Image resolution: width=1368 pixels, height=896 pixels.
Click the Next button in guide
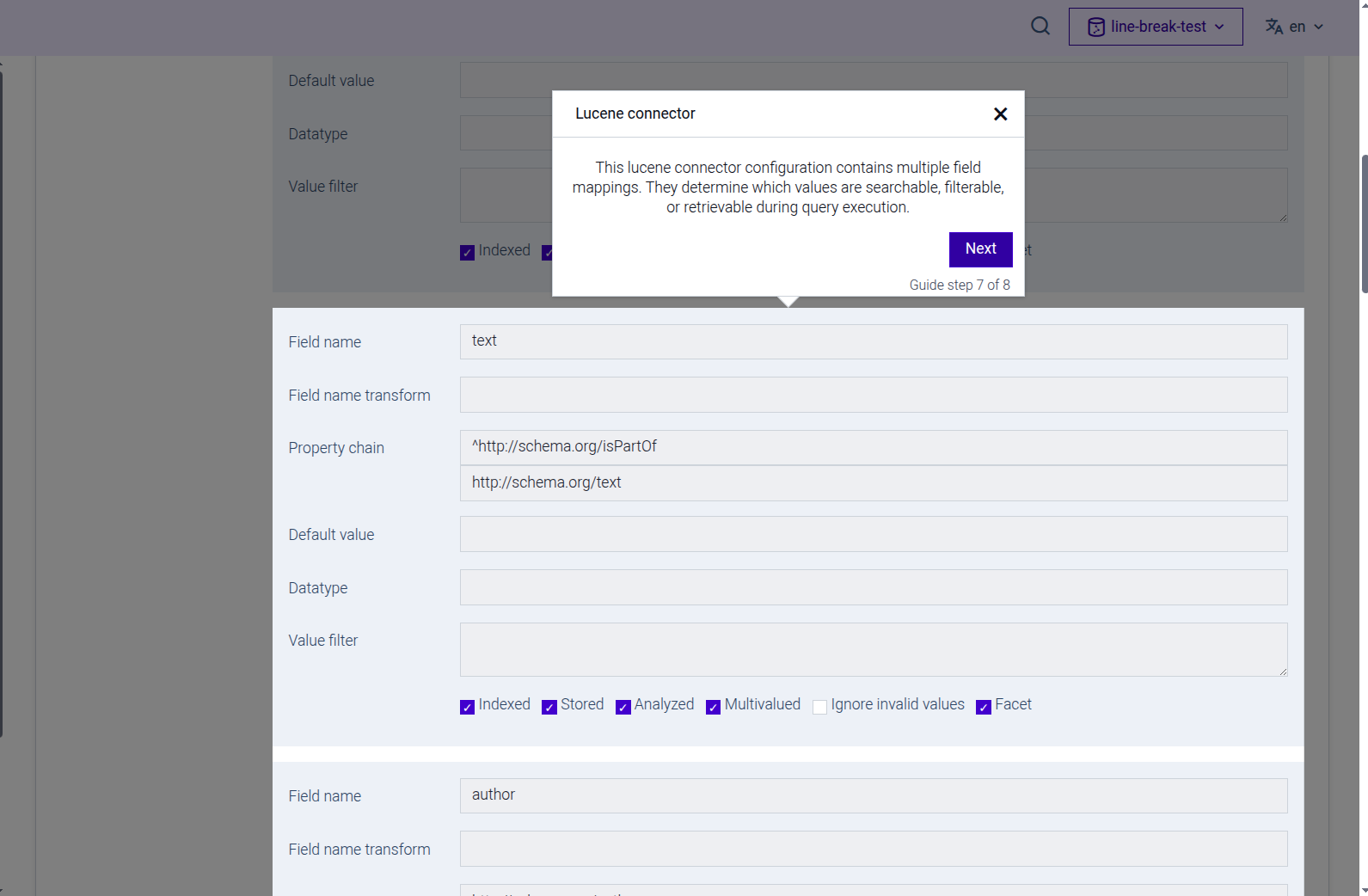click(980, 249)
